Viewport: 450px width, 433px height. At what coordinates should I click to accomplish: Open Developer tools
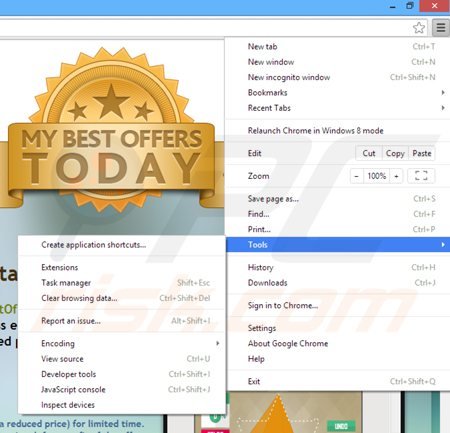point(122,374)
